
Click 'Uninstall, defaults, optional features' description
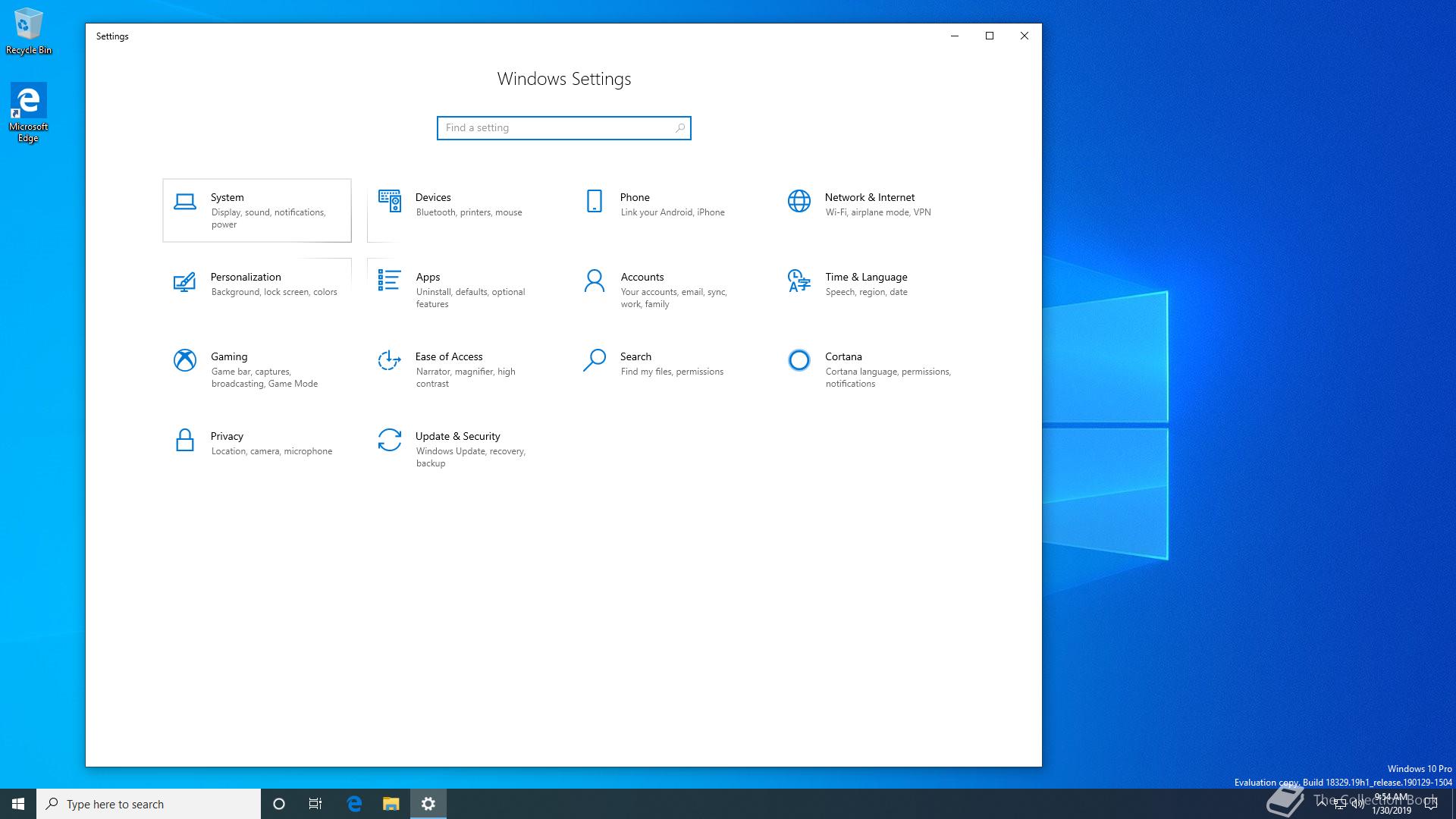470,298
